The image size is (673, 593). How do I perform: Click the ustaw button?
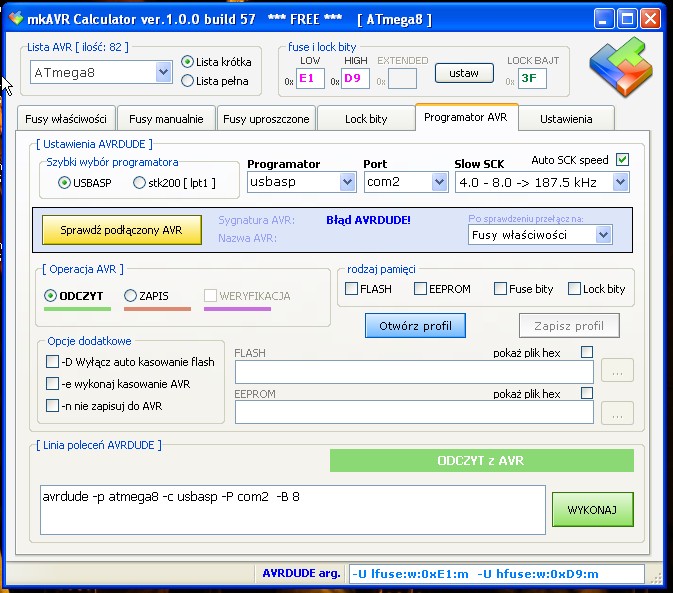[x=464, y=73]
